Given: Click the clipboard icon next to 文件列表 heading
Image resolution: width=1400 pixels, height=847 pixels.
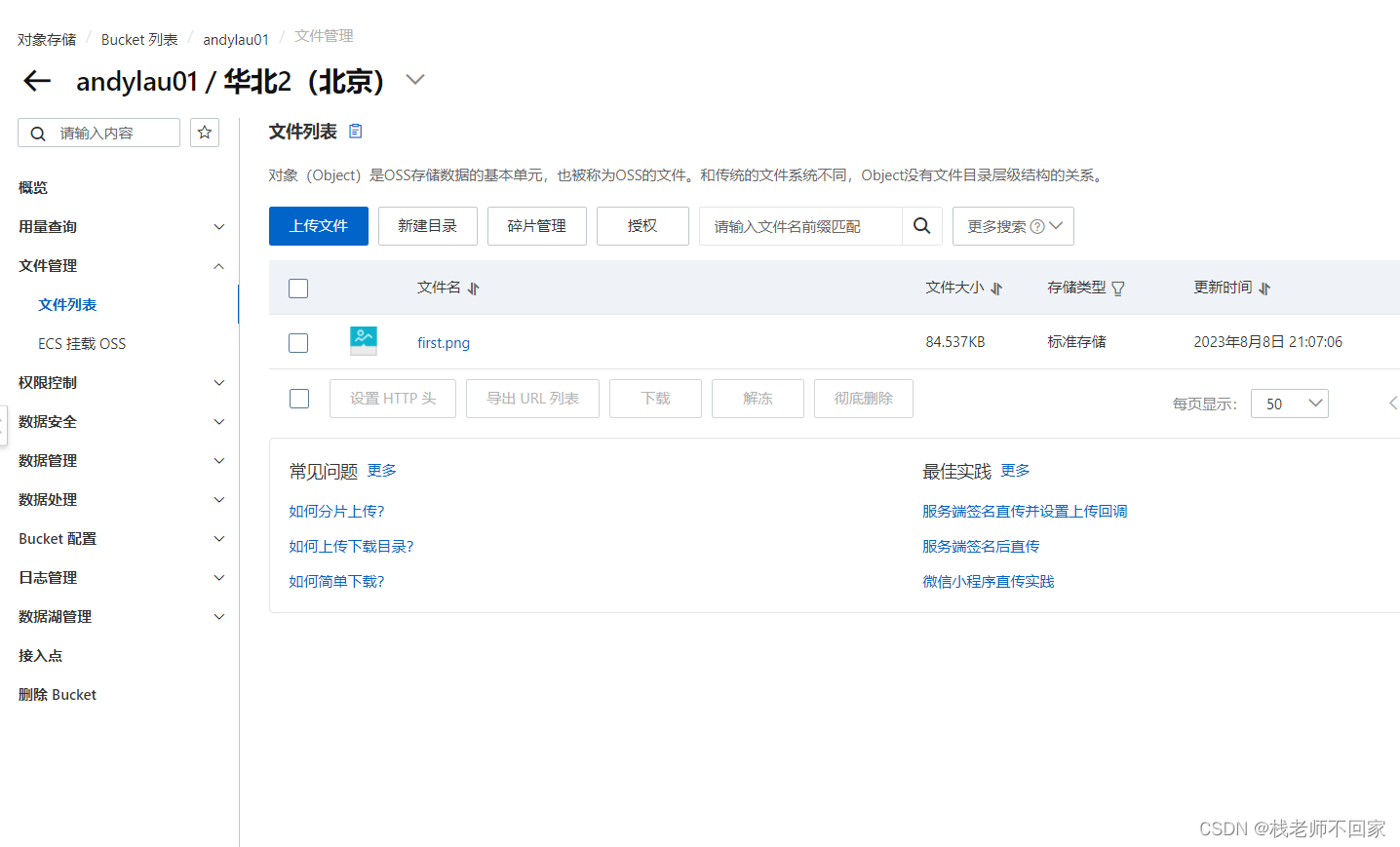Looking at the screenshot, I should 356,131.
